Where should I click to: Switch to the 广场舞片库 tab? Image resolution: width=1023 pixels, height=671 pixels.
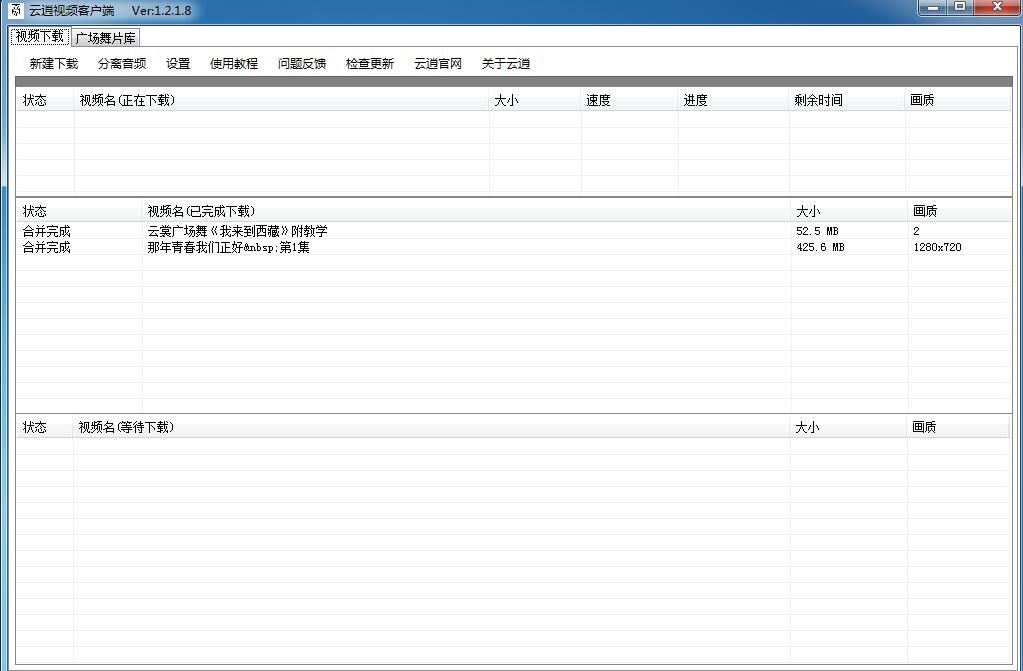point(106,36)
